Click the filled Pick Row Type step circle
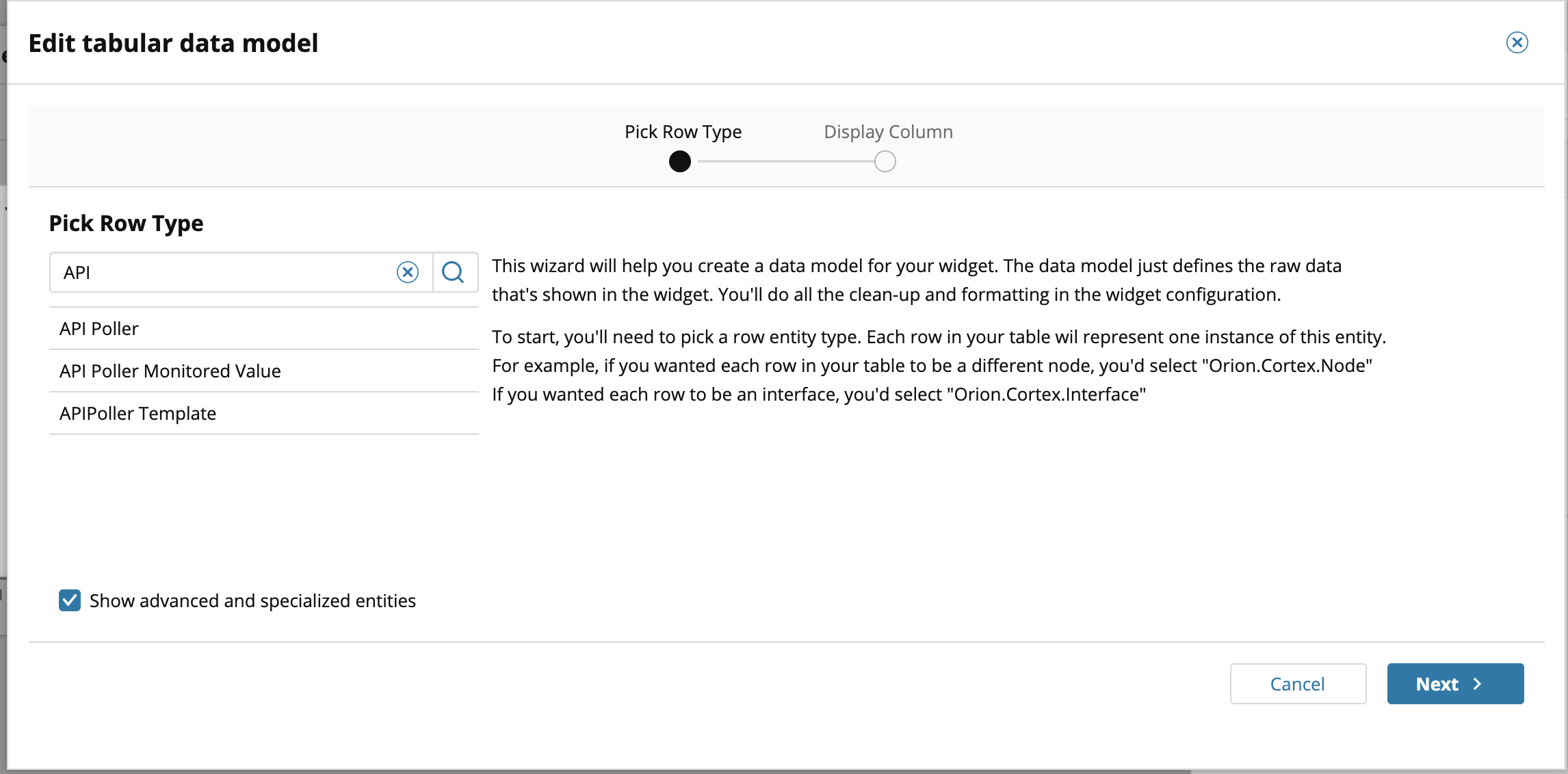 click(x=679, y=162)
